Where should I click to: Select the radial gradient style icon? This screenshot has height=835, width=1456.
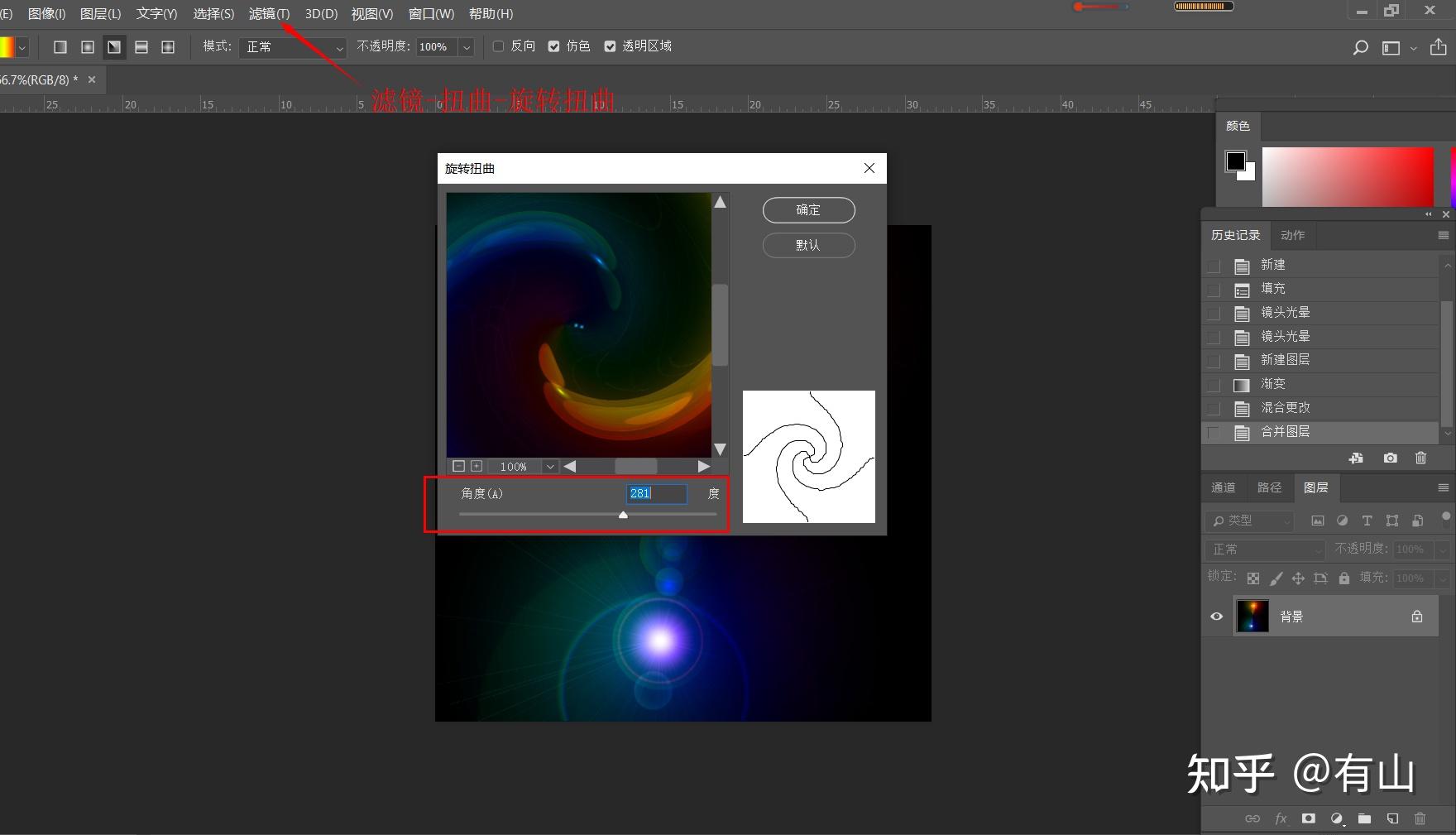pos(88,47)
